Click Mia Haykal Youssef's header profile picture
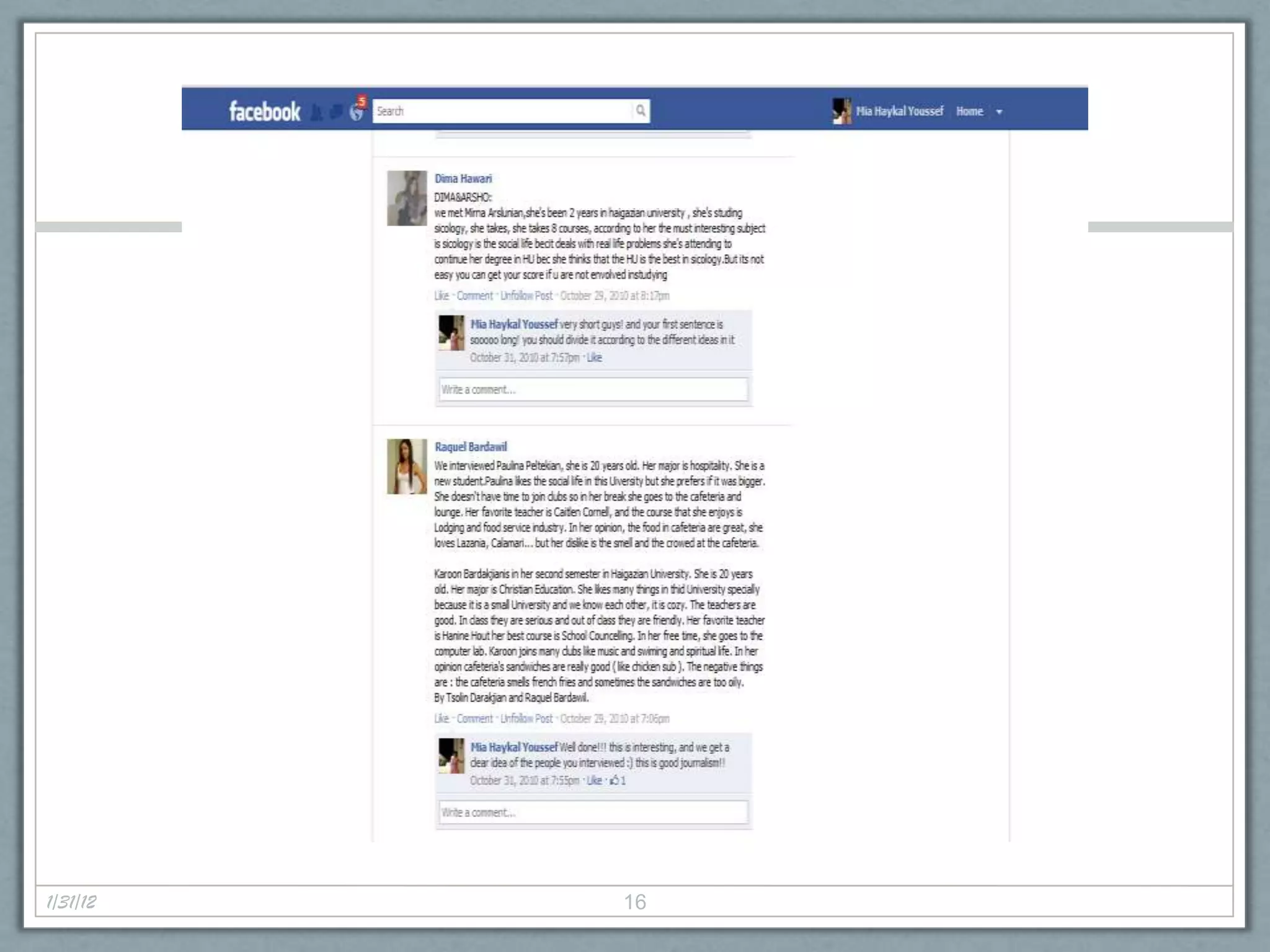This screenshot has height=952, width=1270. tap(841, 112)
